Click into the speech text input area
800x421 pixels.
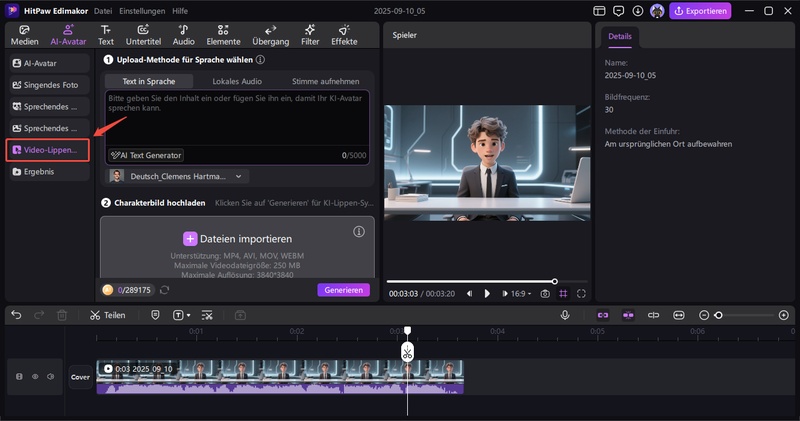point(237,118)
